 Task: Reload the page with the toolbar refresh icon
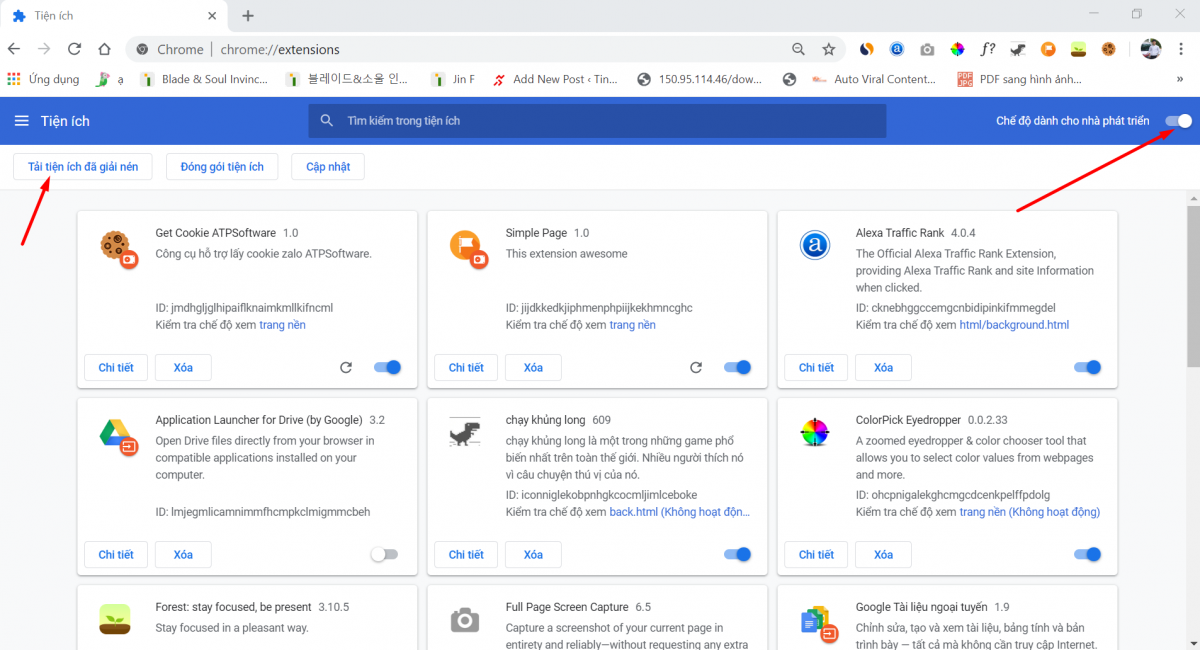tap(74, 49)
